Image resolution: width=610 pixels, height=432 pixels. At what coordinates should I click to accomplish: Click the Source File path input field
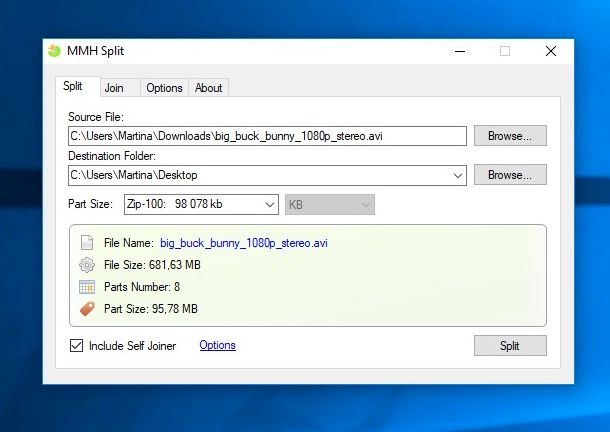pyautogui.click(x=267, y=136)
